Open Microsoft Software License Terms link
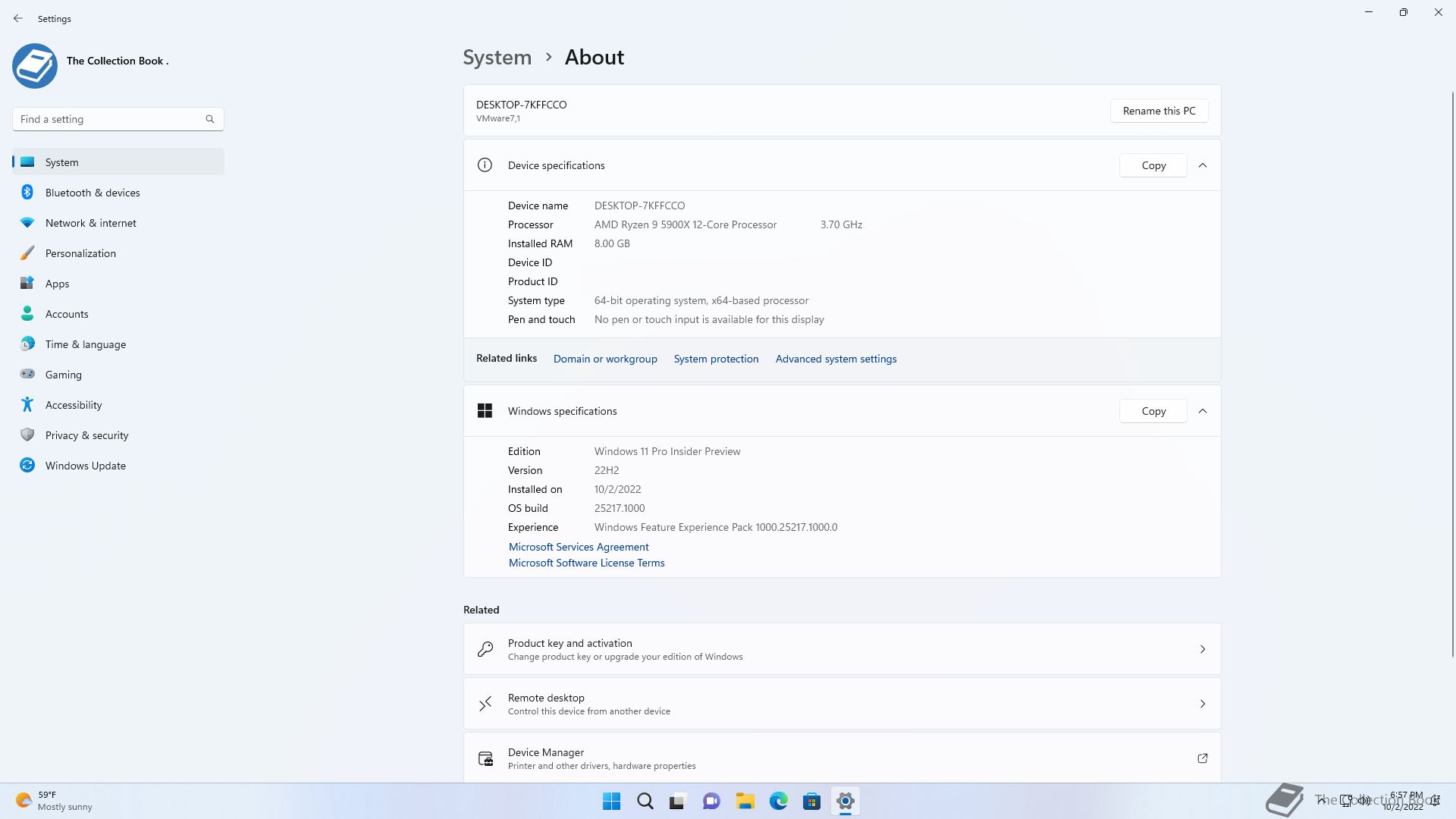Image resolution: width=1456 pixels, height=819 pixels. click(586, 563)
